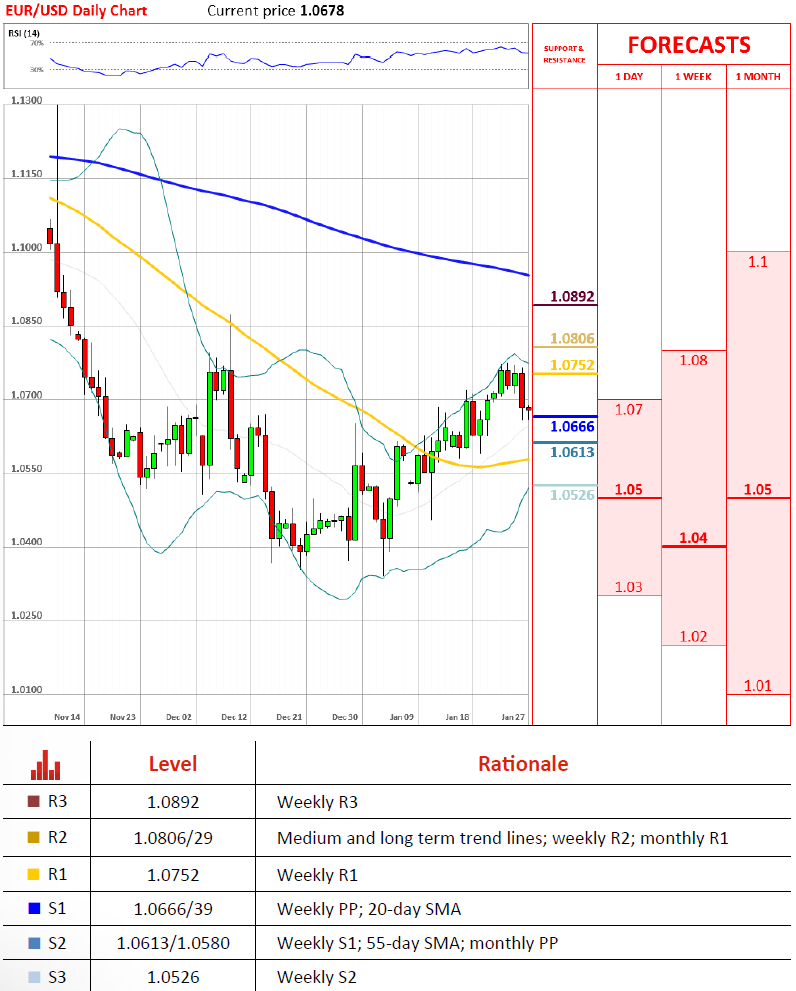796x991 pixels.
Task: Click the Weekly S2 rationale cell
Action: tap(317, 977)
